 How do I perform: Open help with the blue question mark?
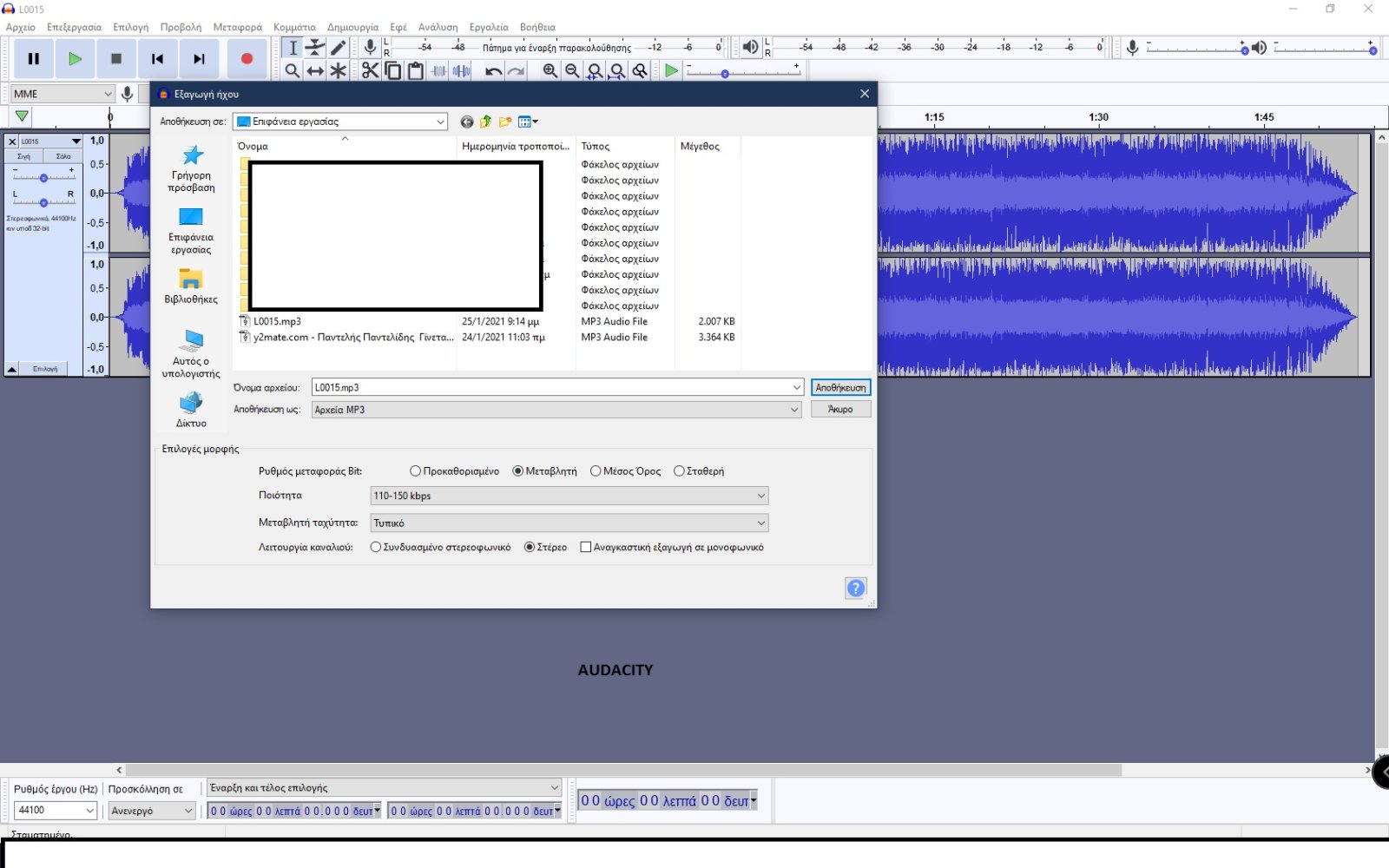855,589
